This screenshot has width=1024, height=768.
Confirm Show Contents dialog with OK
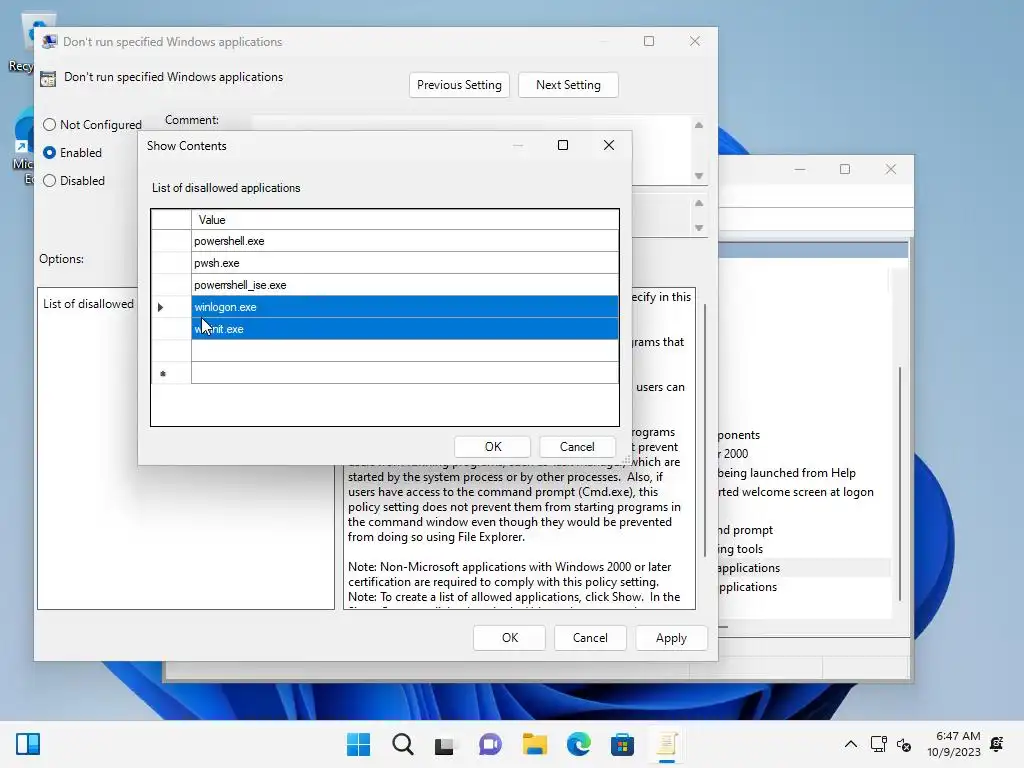[493, 447]
